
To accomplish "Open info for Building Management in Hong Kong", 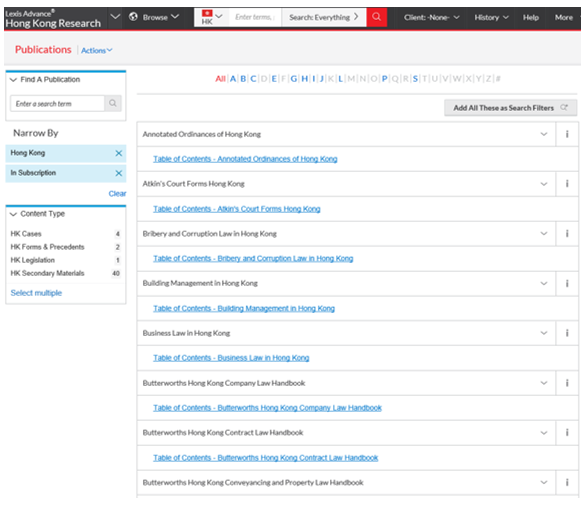I will tap(567, 283).
